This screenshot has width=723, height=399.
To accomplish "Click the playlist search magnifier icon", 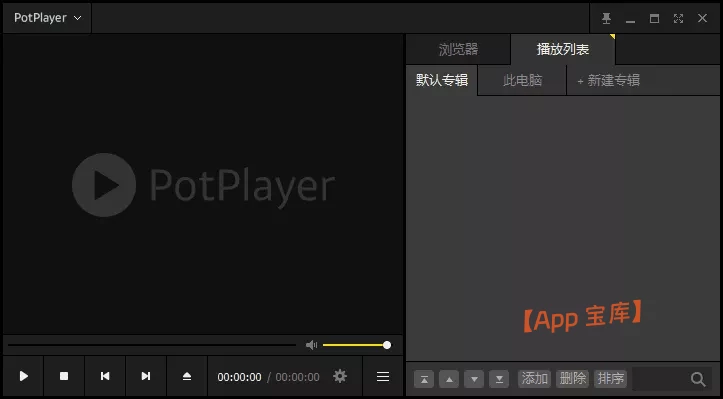I will tap(698, 379).
